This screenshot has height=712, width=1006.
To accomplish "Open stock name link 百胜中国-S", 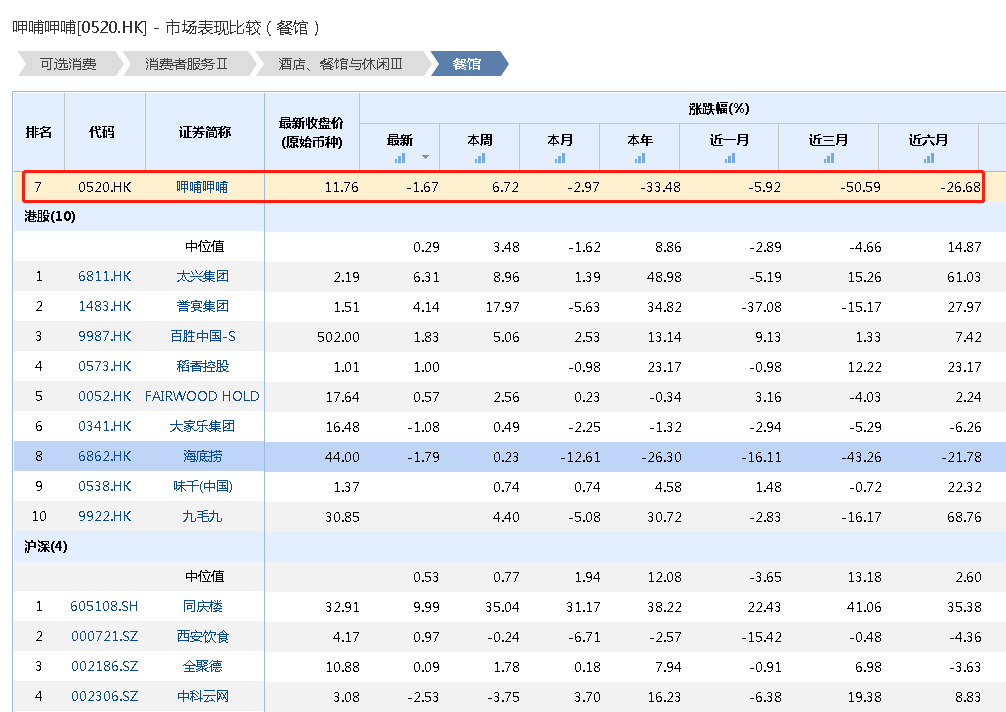I will pyautogui.click(x=203, y=336).
